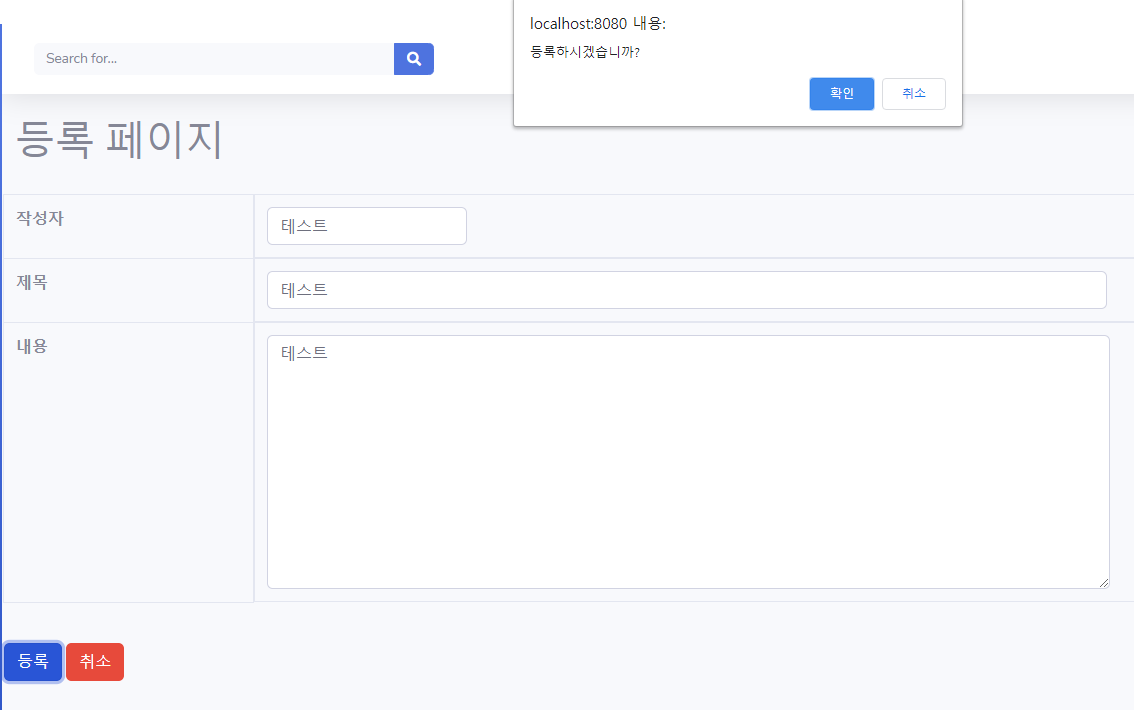Click the dialog message 등록하시겠습니까?
Image resolution: width=1134 pixels, height=710 pixels.
(x=585, y=52)
